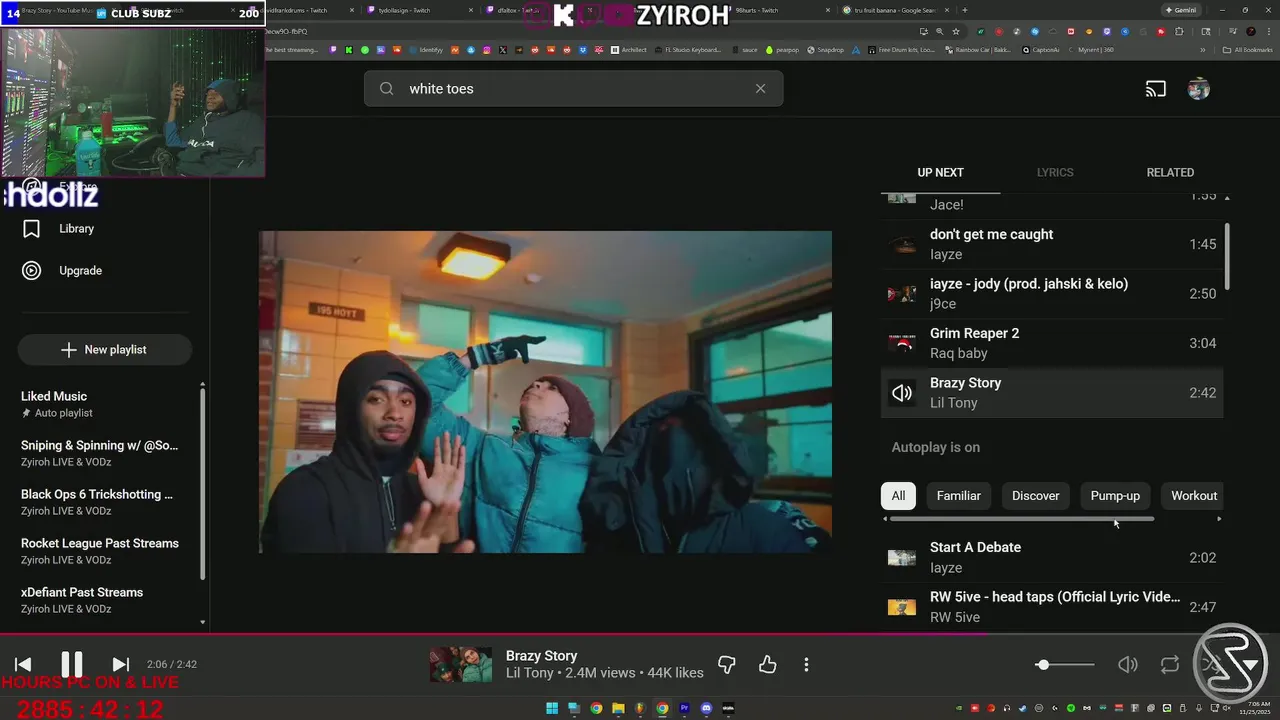Viewport: 1280px width, 720px height.
Task: Switch to the UP NEXT tab
Action: point(940,172)
